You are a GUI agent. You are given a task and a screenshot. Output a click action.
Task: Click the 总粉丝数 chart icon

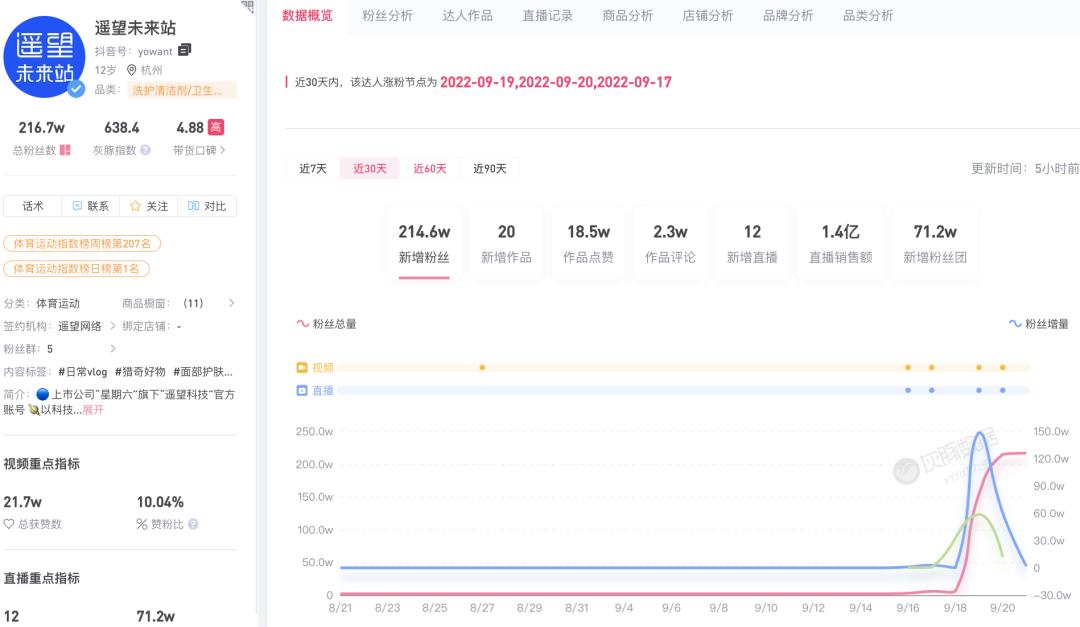tap(66, 150)
